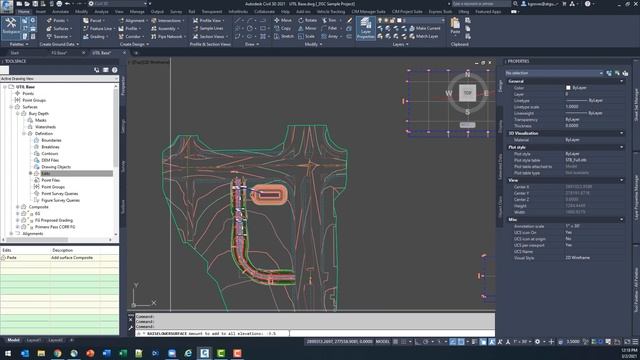
Task: Toggle ortho mode in status bar
Action: click(x=417, y=342)
